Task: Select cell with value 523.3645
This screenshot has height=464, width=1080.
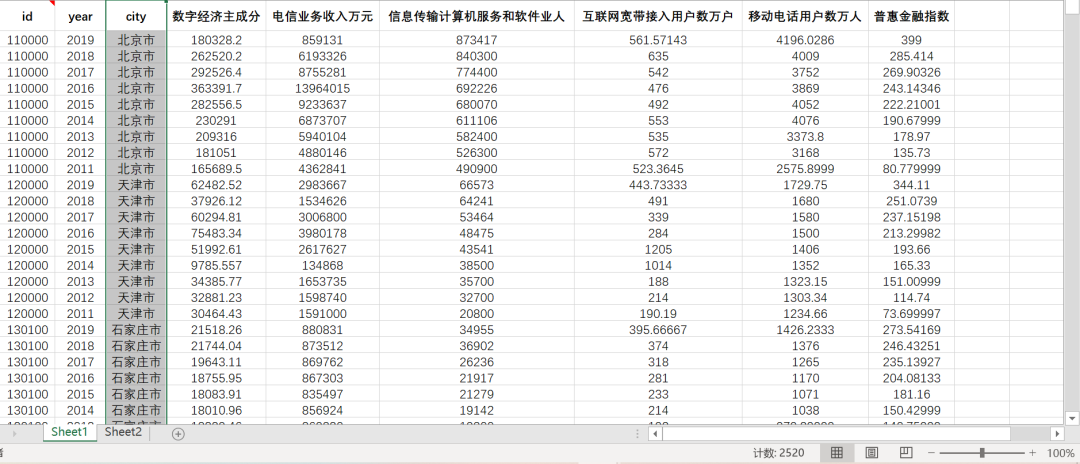Action: (658, 169)
